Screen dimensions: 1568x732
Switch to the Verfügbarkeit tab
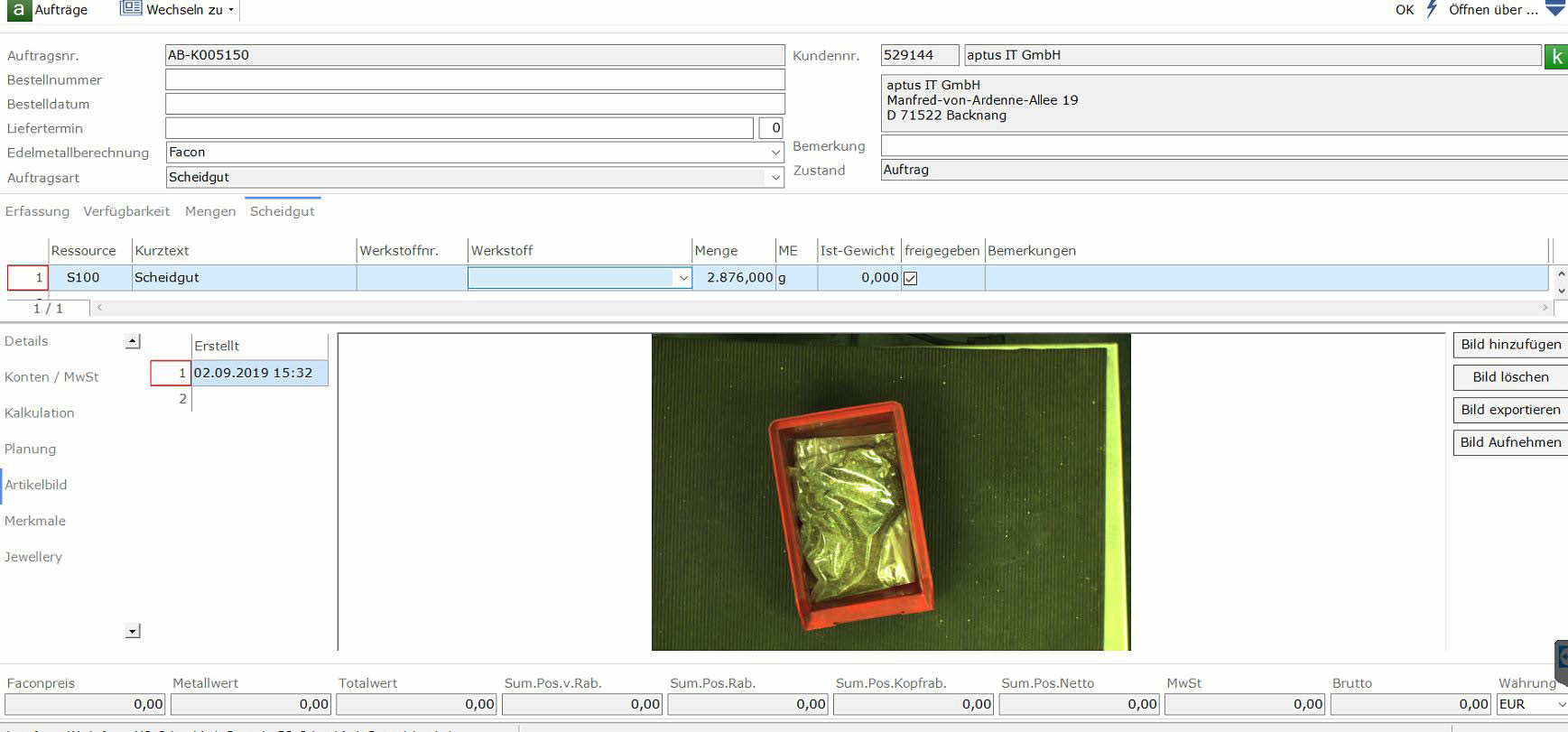pos(126,211)
